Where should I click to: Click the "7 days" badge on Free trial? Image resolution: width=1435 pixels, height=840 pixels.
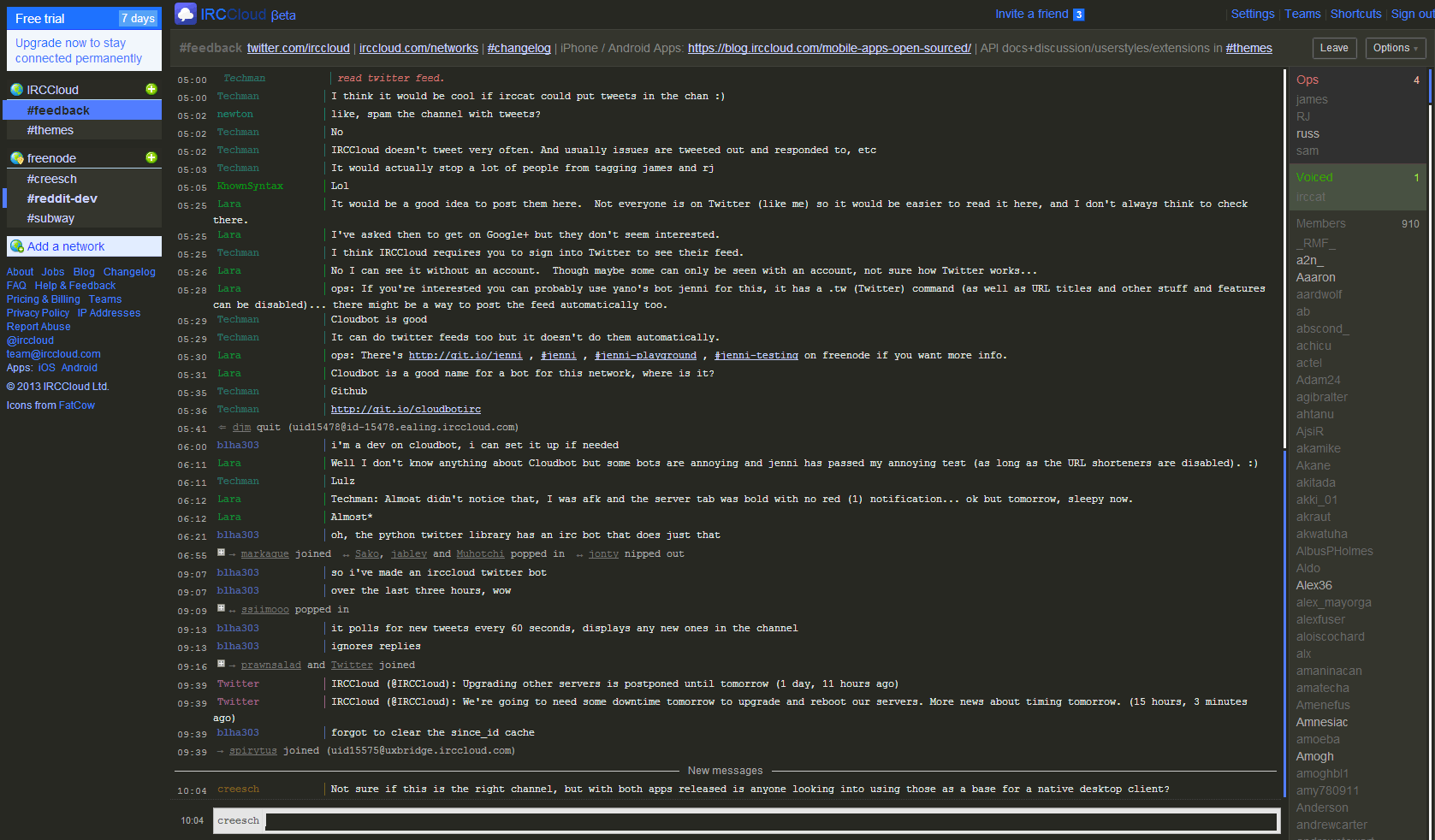coord(139,17)
